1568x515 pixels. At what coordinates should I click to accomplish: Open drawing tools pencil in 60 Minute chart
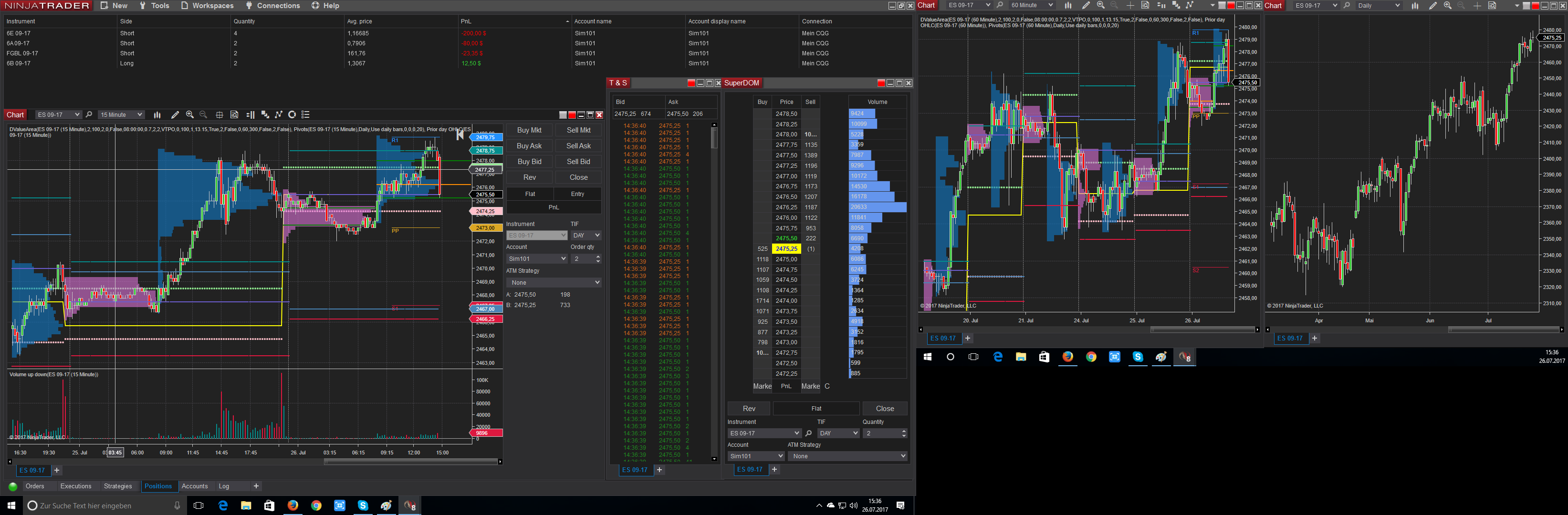pyautogui.click(x=1086, y=5)
